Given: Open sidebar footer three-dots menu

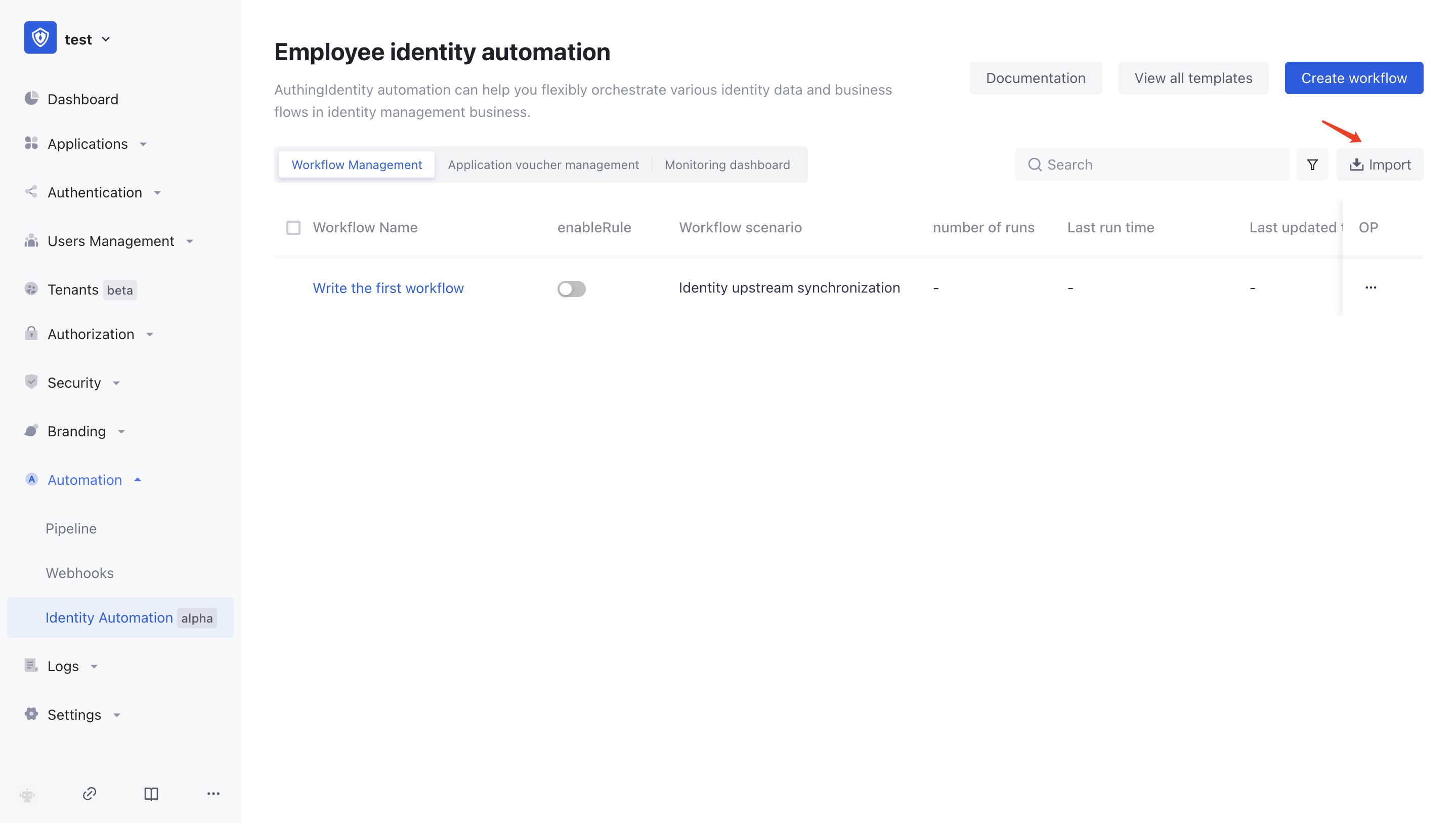Looking at the screenshot, I should 213,794.
